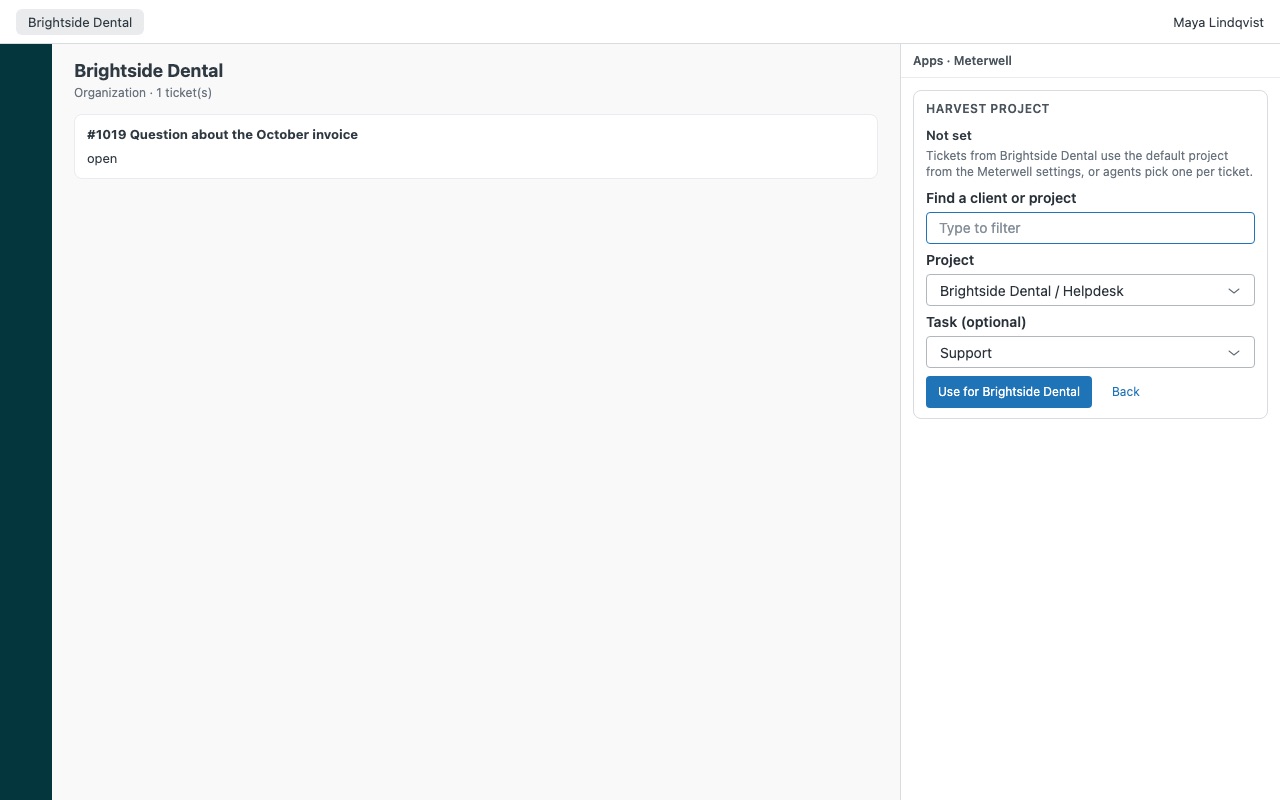Viewport: 1280px width, 800px height.
Task: Click the Apps · Meterwell panel header
Action: click(x=962, y=61)
